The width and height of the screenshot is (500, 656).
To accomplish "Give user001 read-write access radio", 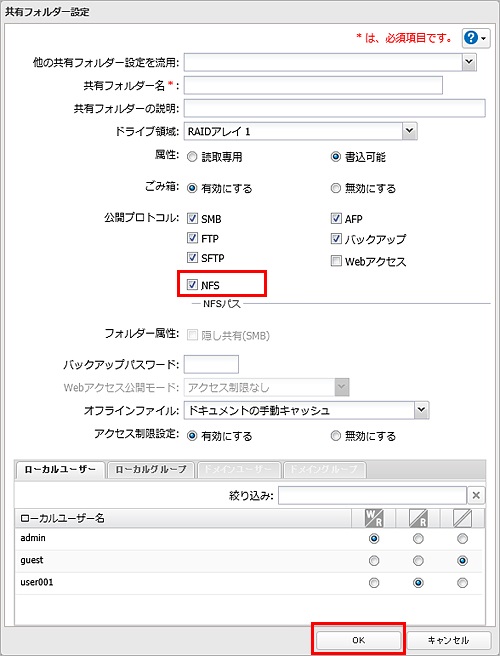I will 374,582.
